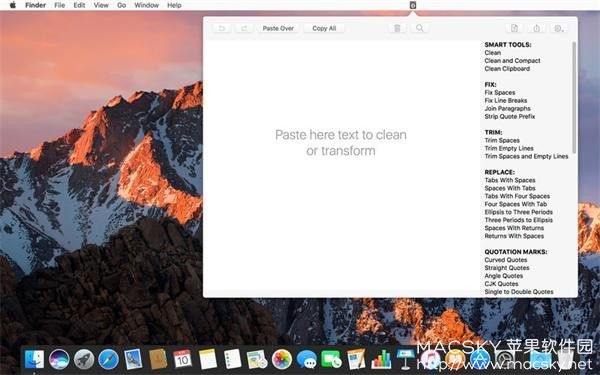This screenshot has width=600, height=375.
Task: Open the Window menu
Action: click(x=147, y=5)
